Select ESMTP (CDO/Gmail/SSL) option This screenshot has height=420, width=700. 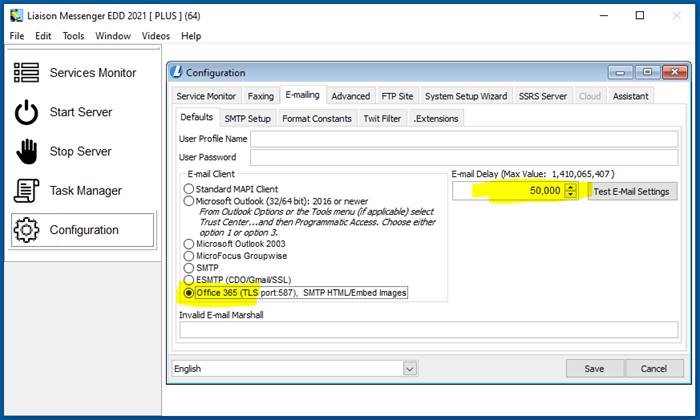[x=189, y=280]
